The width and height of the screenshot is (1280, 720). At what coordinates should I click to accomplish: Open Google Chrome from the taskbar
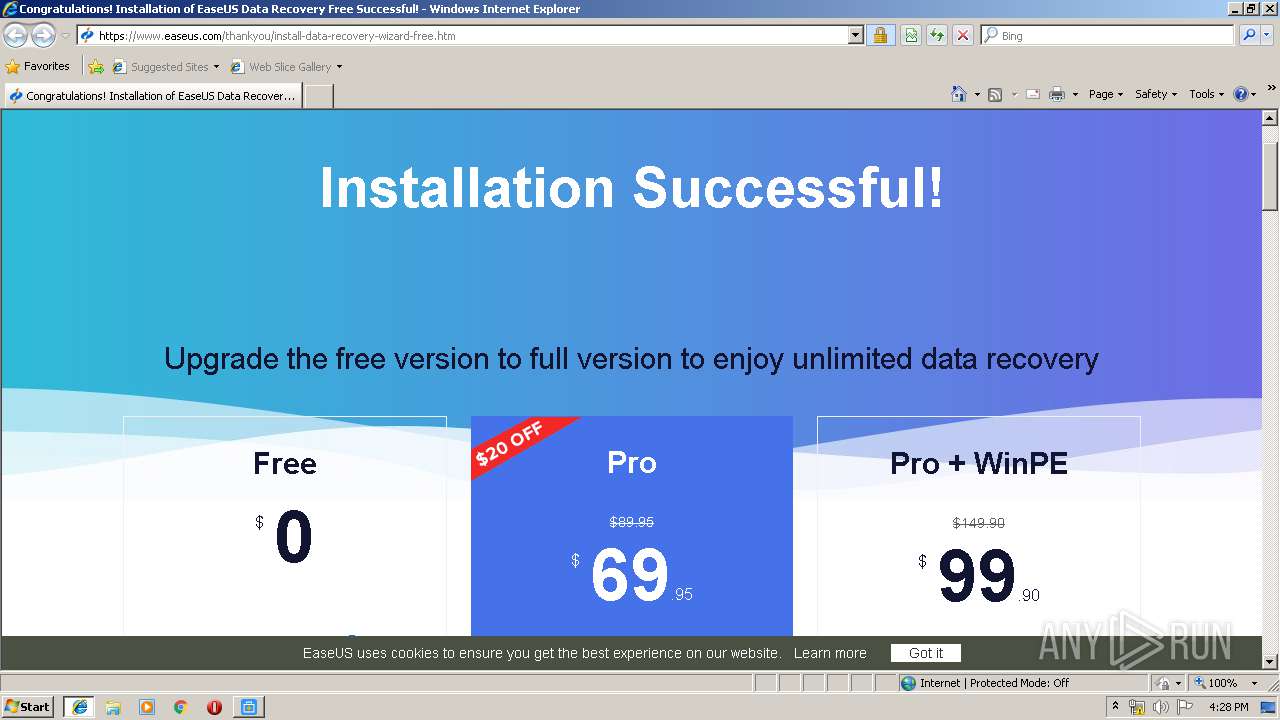(181, 707)
